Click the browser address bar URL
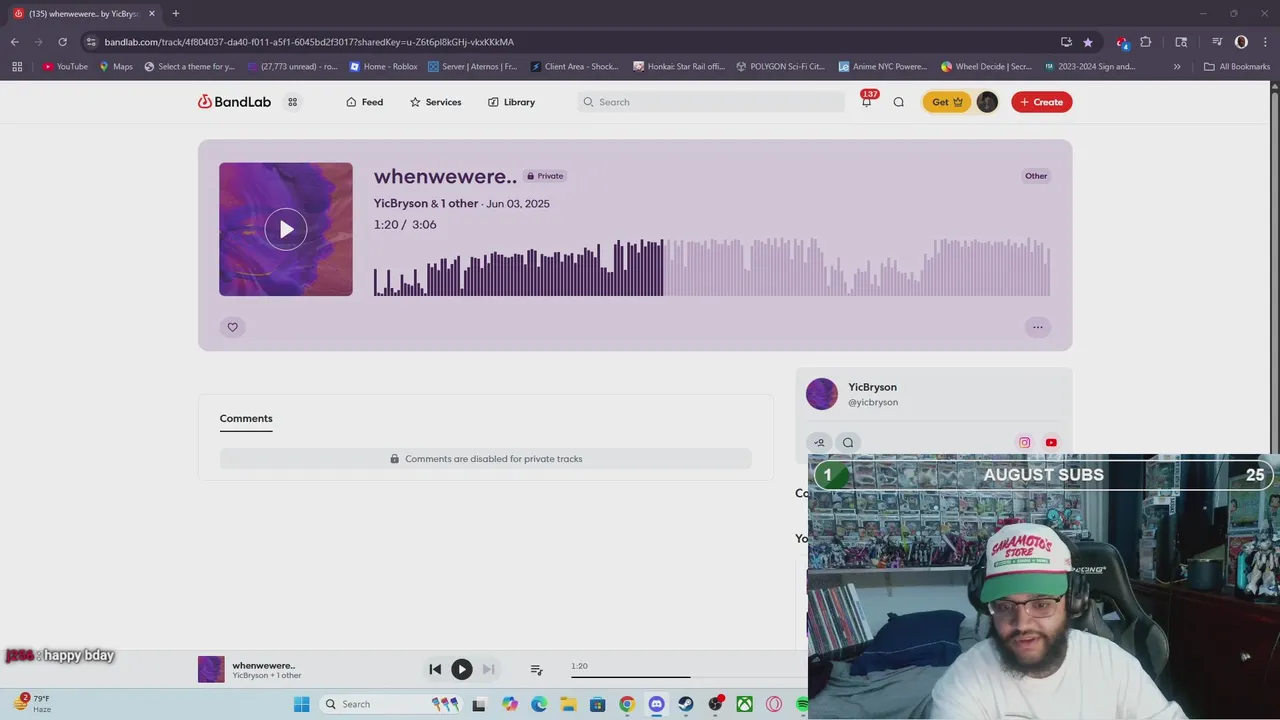This screenshot has width=1280, height=720. pos(309,42)
